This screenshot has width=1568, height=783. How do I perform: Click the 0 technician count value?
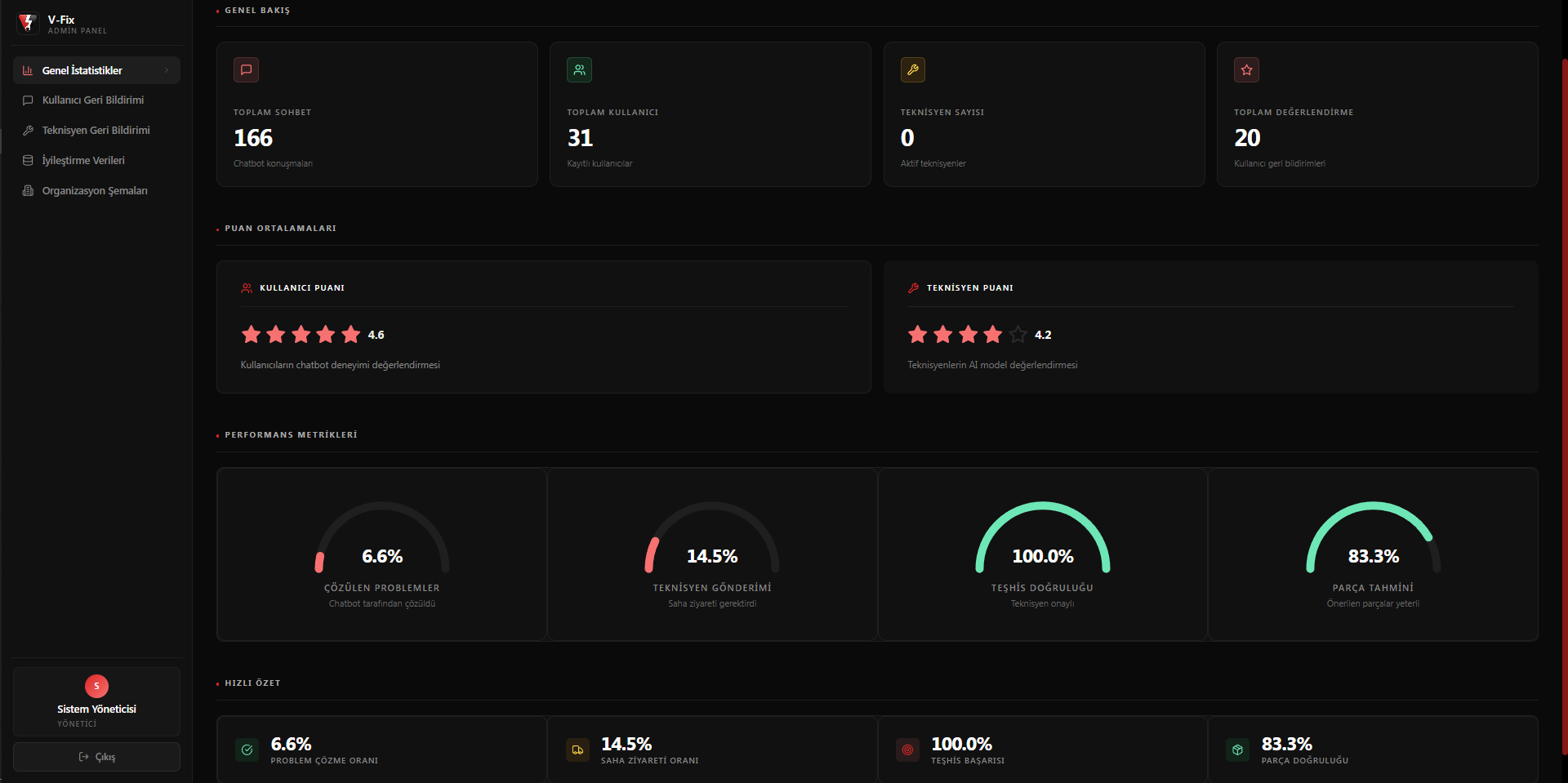tap(907, 138)
